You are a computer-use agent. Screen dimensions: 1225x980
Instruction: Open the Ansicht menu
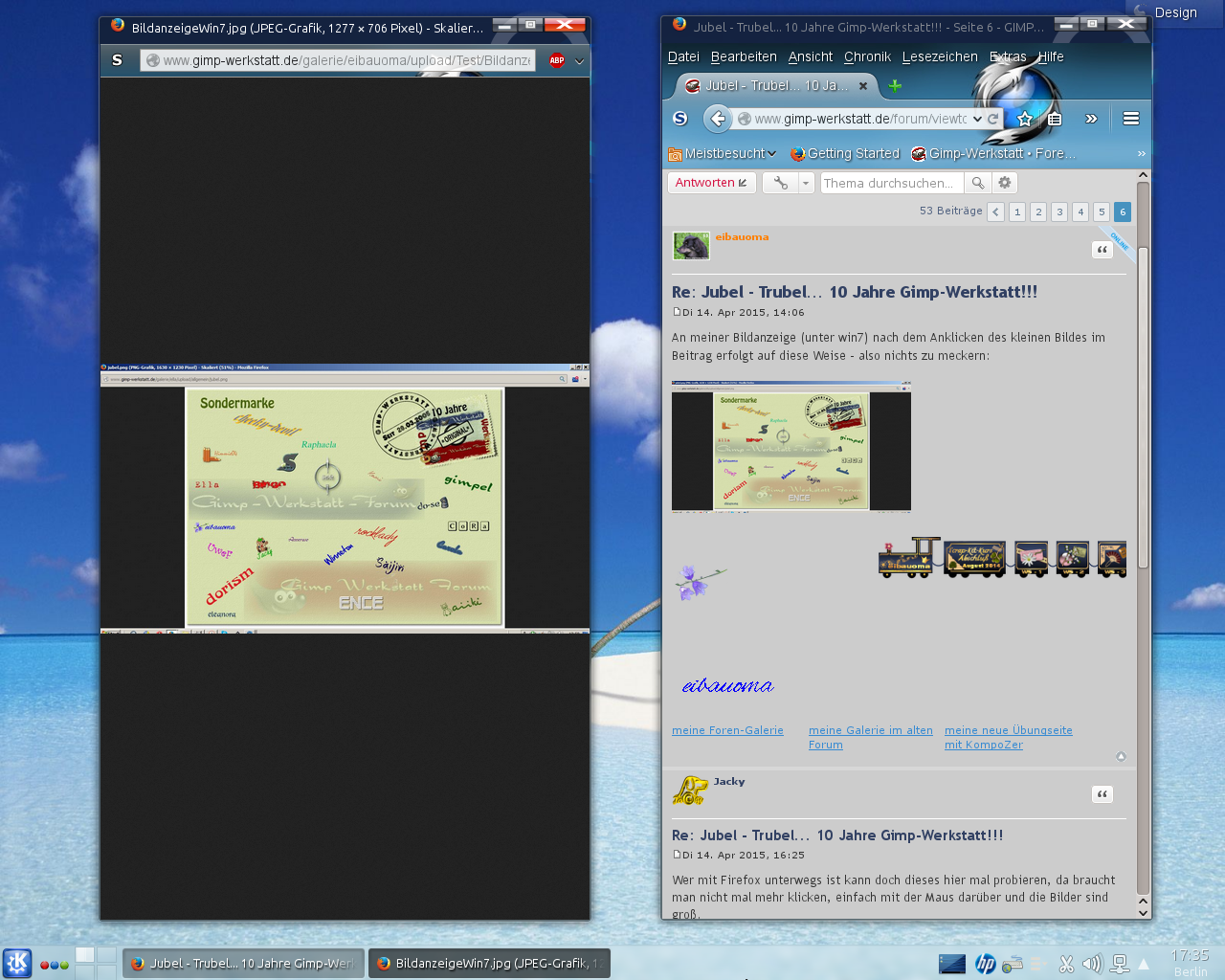pyautogui.click(x=811, y=56)
